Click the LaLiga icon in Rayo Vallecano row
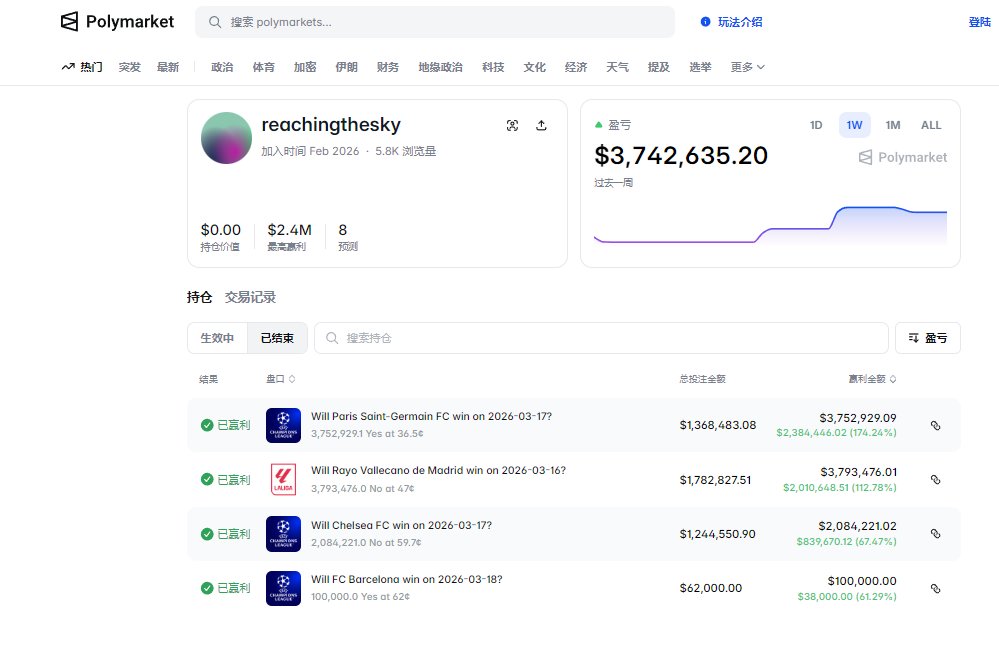The image size is (999, 648). (284, 480)
